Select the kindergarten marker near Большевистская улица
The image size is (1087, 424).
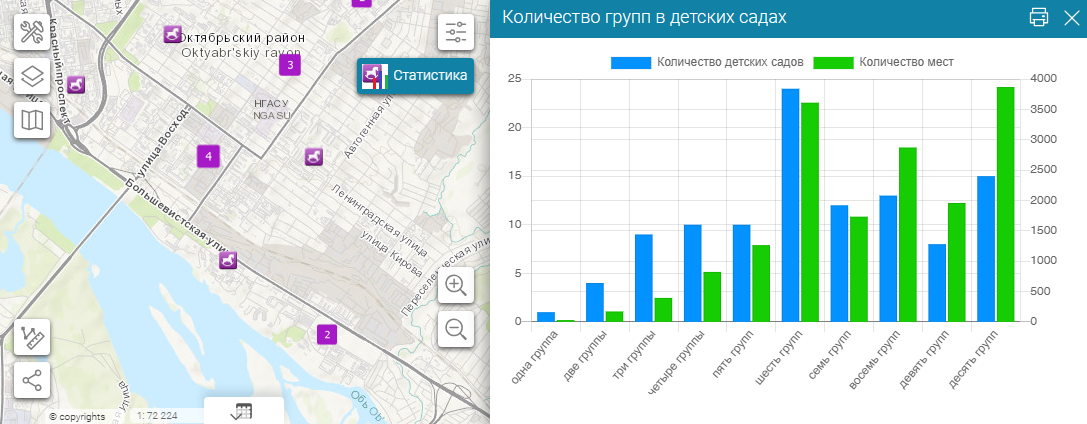pyautogui.click(x=228, y=260)
